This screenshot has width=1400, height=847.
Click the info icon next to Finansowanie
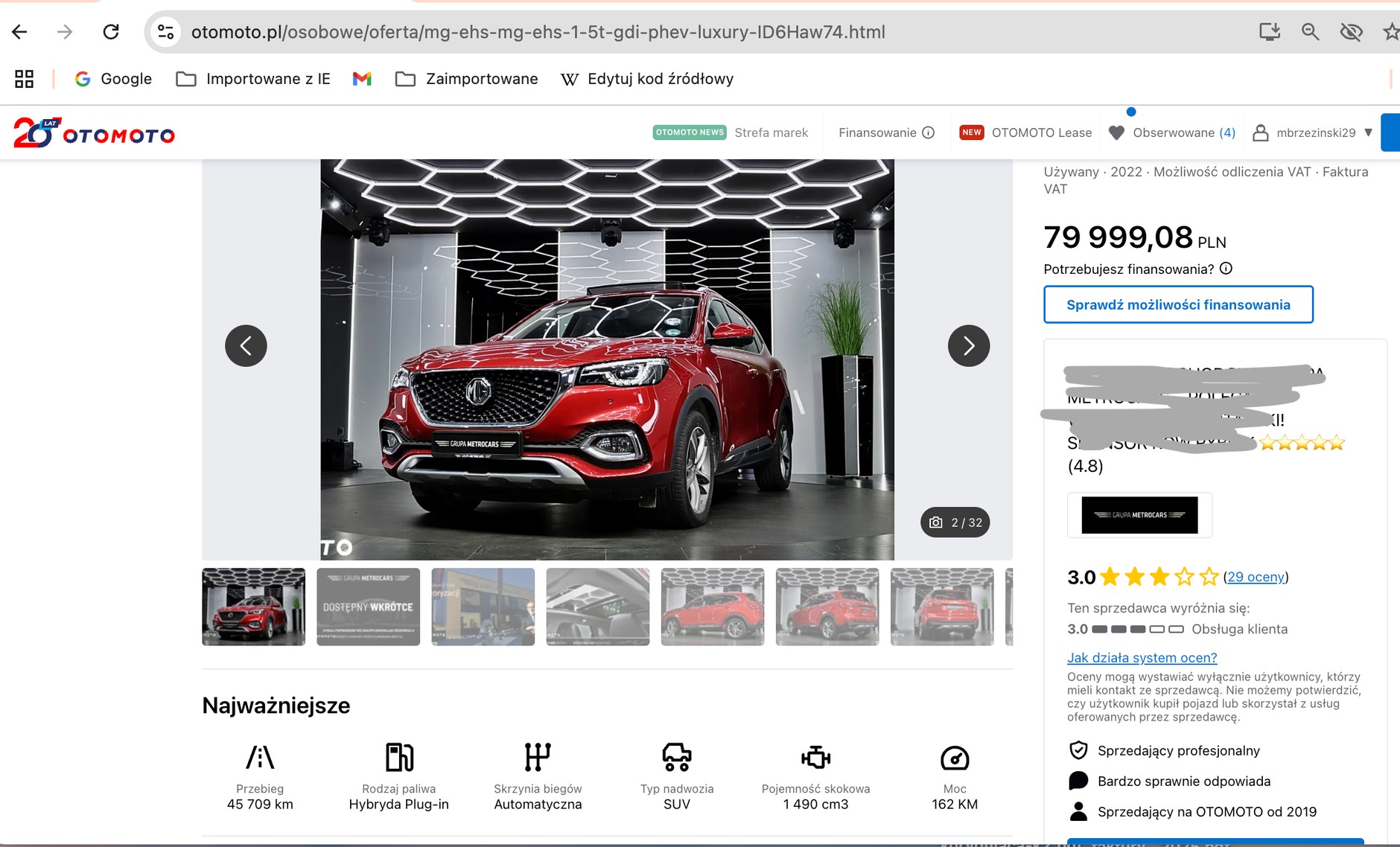929,132
